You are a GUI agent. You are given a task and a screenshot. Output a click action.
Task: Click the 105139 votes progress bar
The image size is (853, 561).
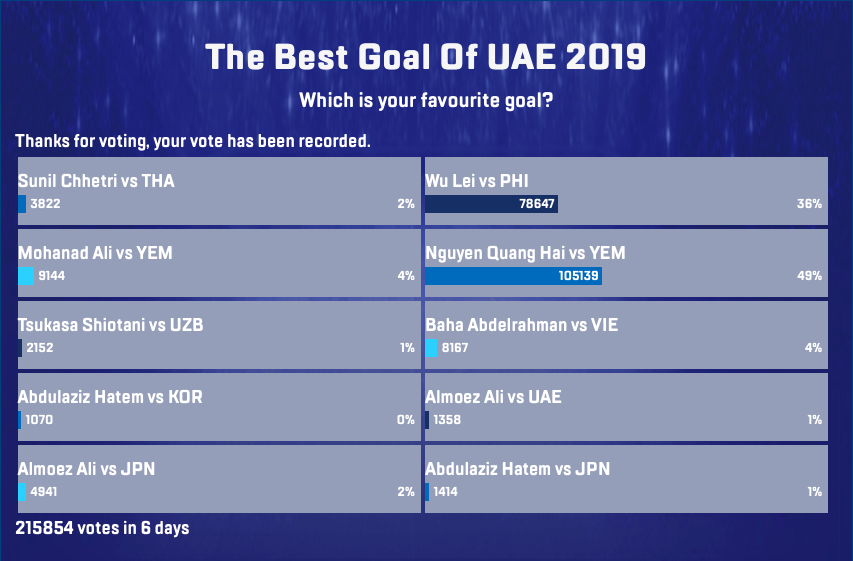513,276
